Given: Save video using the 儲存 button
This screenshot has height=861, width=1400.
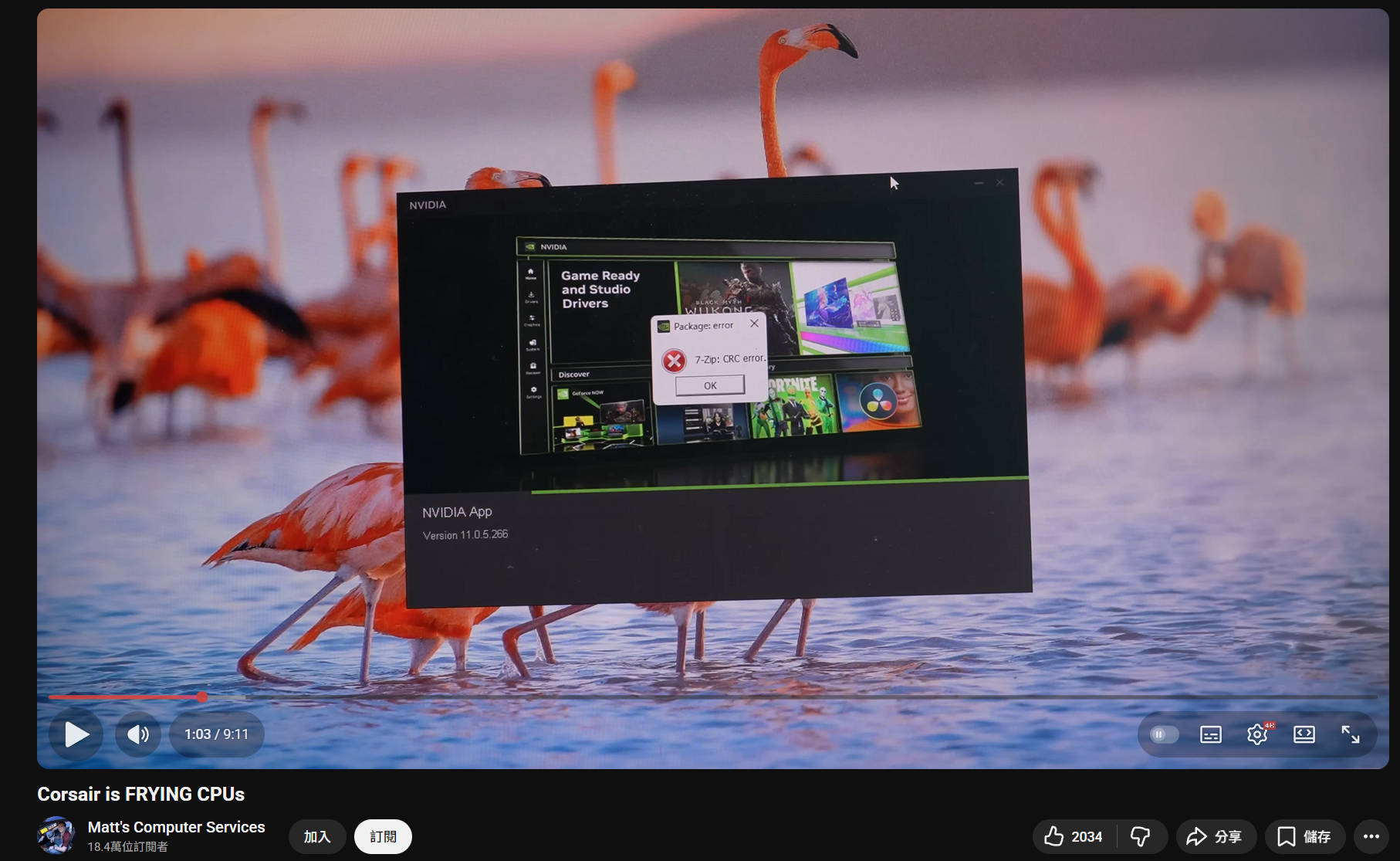Looking at the screenshot, I should [1304, 836].
